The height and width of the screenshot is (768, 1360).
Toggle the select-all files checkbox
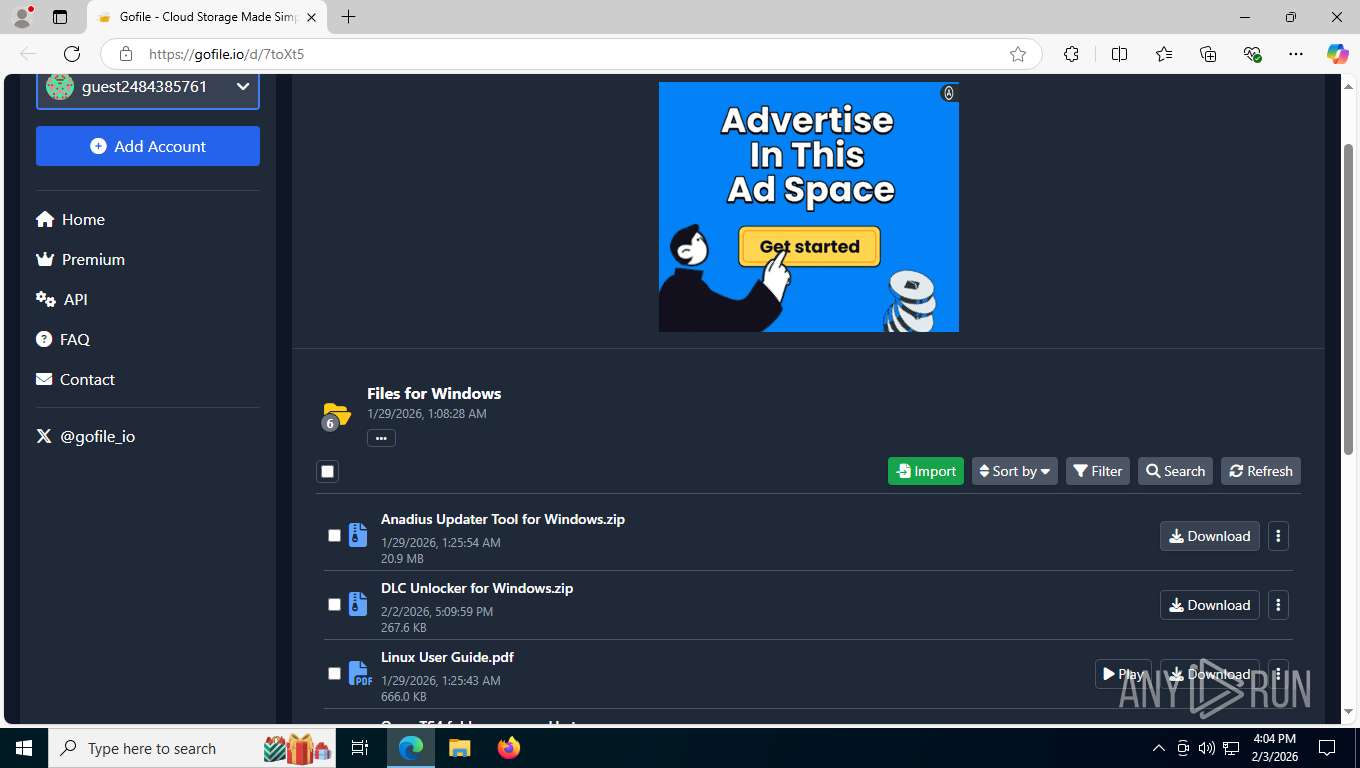pyautogui.click(x=327, y=471)
